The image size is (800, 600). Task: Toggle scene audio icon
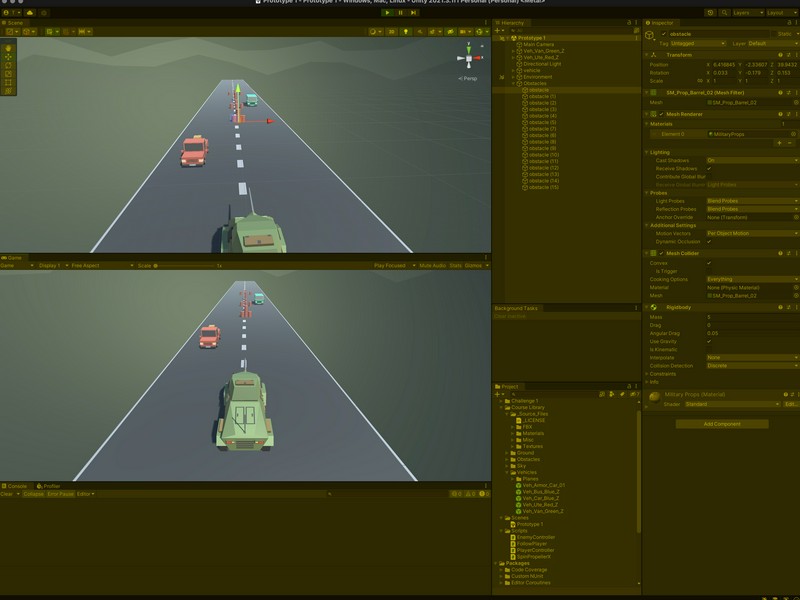(x=419, y=32)
